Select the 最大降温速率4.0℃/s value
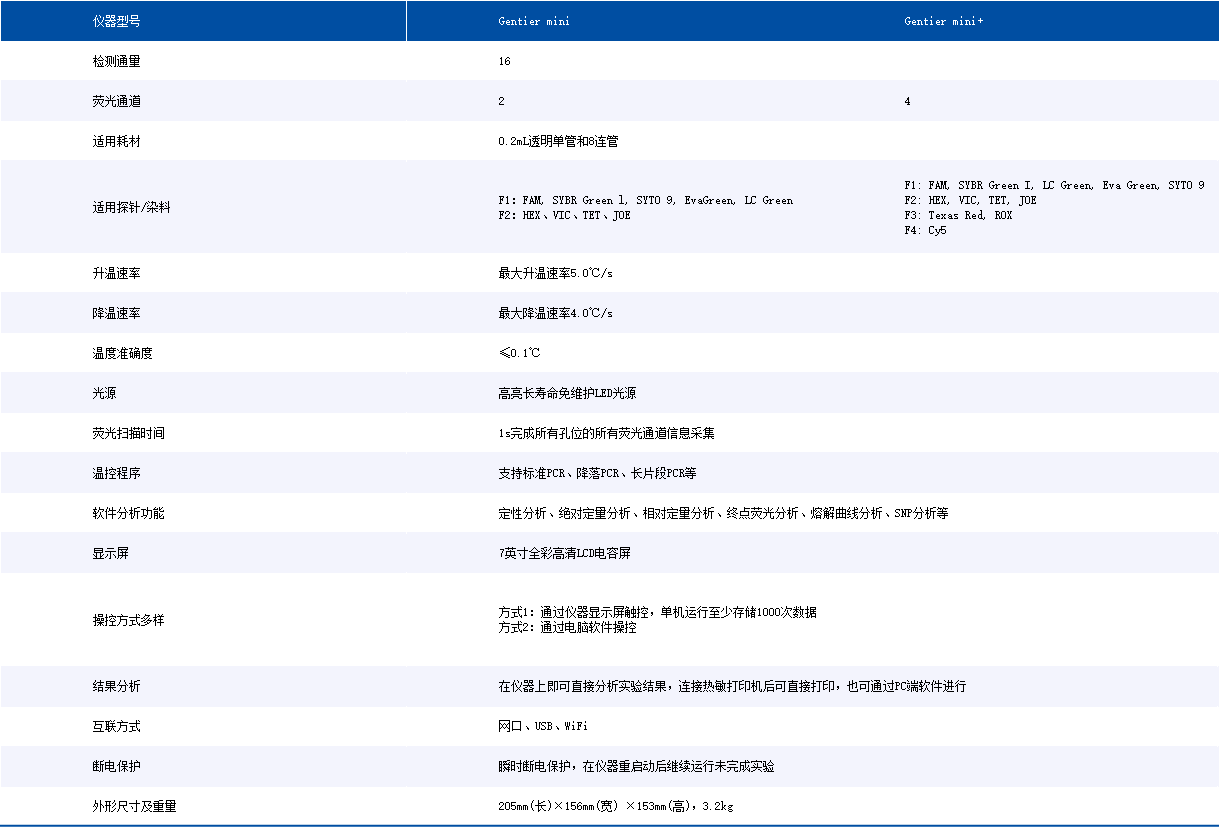This screenshot has width=1220, height=827. pos(555,313)
